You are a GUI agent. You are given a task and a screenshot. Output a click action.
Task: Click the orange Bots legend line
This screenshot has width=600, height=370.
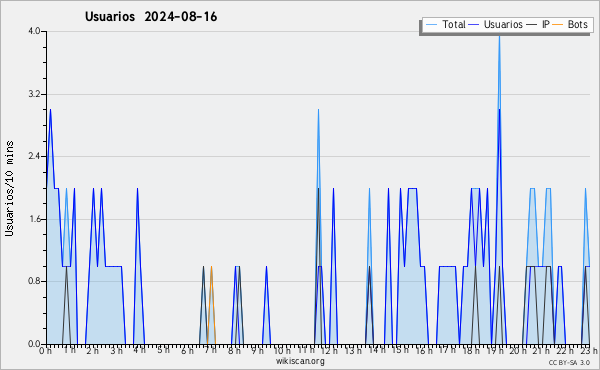click(558, 25)
